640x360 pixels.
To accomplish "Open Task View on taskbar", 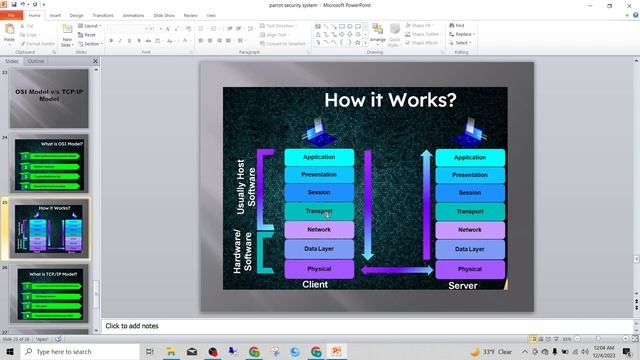I will click(x=149, y=351).
